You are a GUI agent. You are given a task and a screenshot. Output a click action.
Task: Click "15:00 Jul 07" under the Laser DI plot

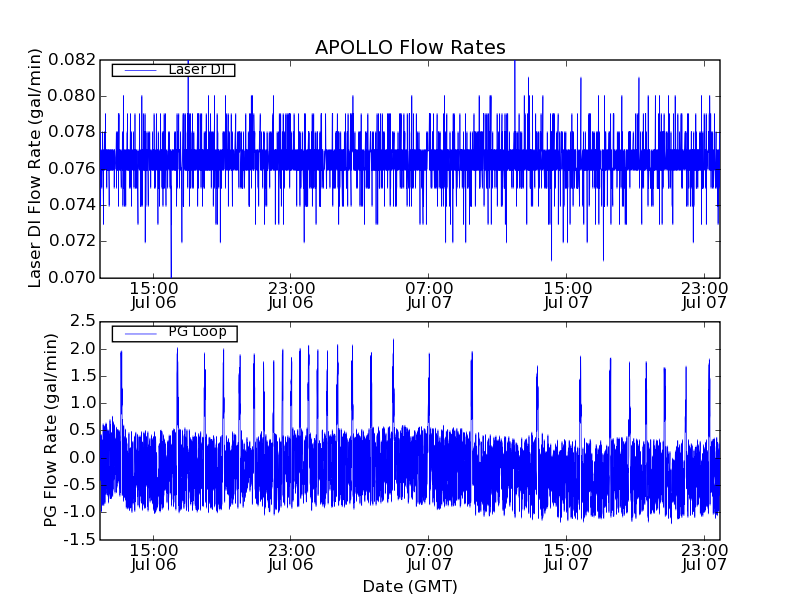[x=567, y=295]
